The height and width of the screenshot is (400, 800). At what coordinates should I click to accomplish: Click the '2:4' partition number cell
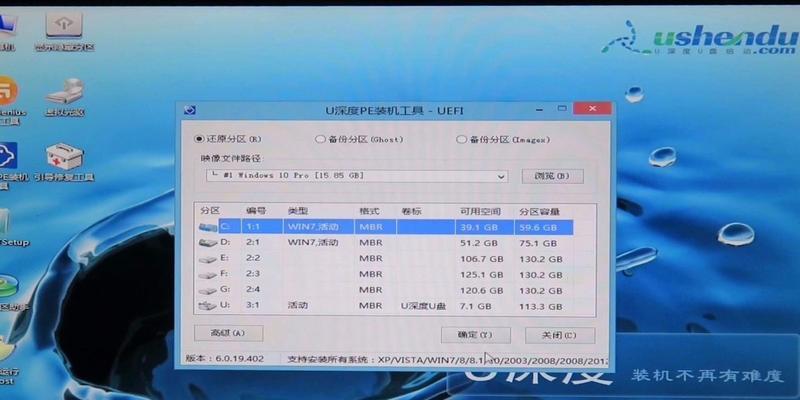pyautogui.click(x=253, y=290)
